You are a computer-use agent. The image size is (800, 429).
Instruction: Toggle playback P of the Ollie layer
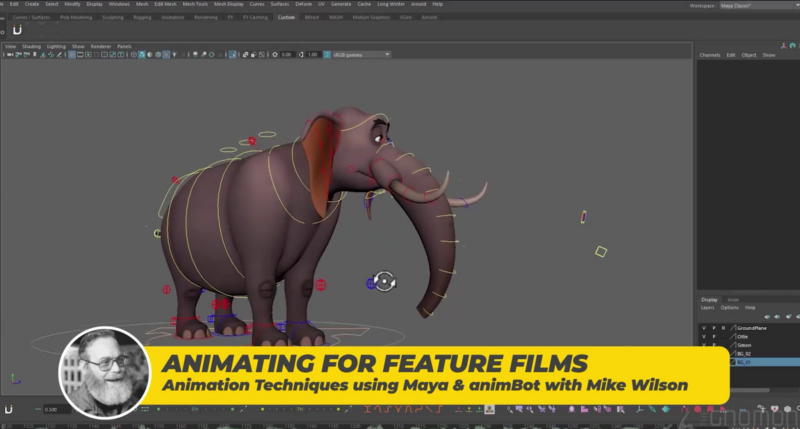(x=713, y=336)
